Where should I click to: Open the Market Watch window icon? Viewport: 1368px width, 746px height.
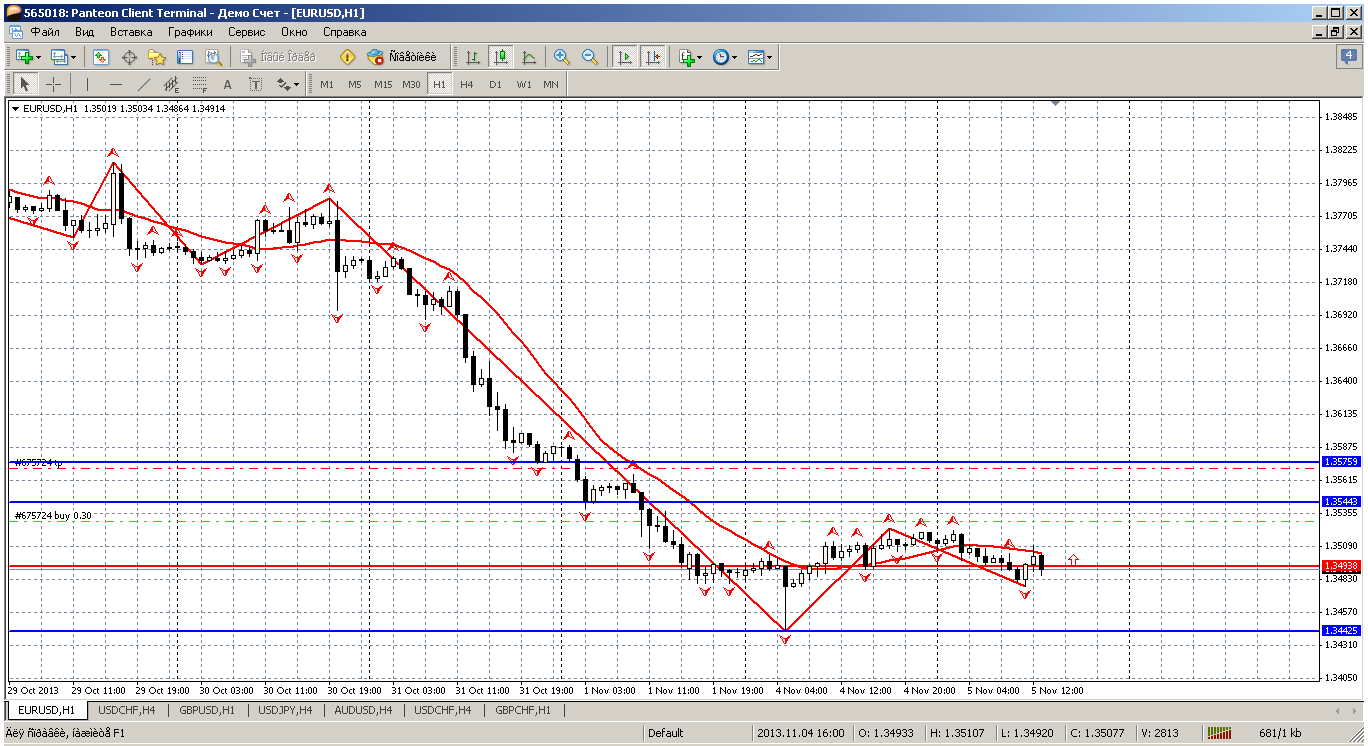tap(101, 58)
